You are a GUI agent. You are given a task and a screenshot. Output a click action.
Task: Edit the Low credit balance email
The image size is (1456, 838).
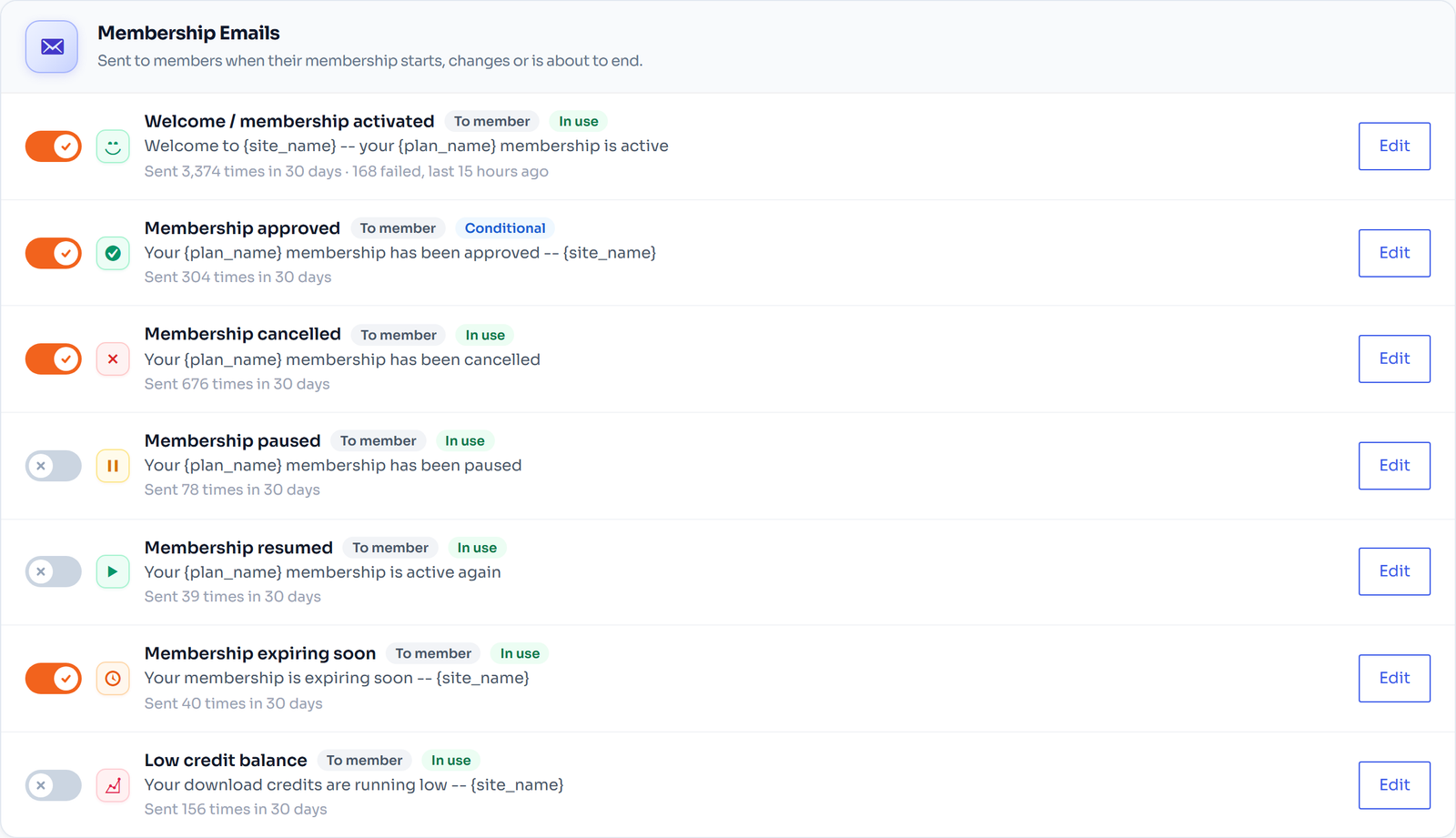coord(1394,785)
